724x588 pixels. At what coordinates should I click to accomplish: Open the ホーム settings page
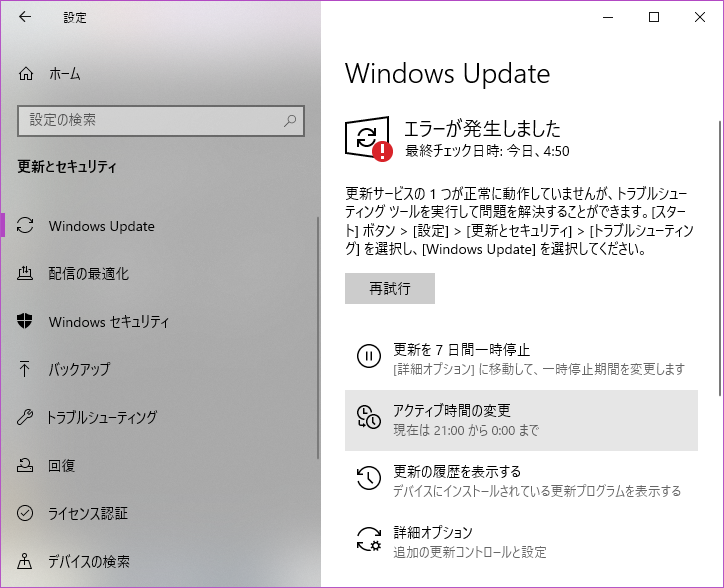click(x=160, y=73)
